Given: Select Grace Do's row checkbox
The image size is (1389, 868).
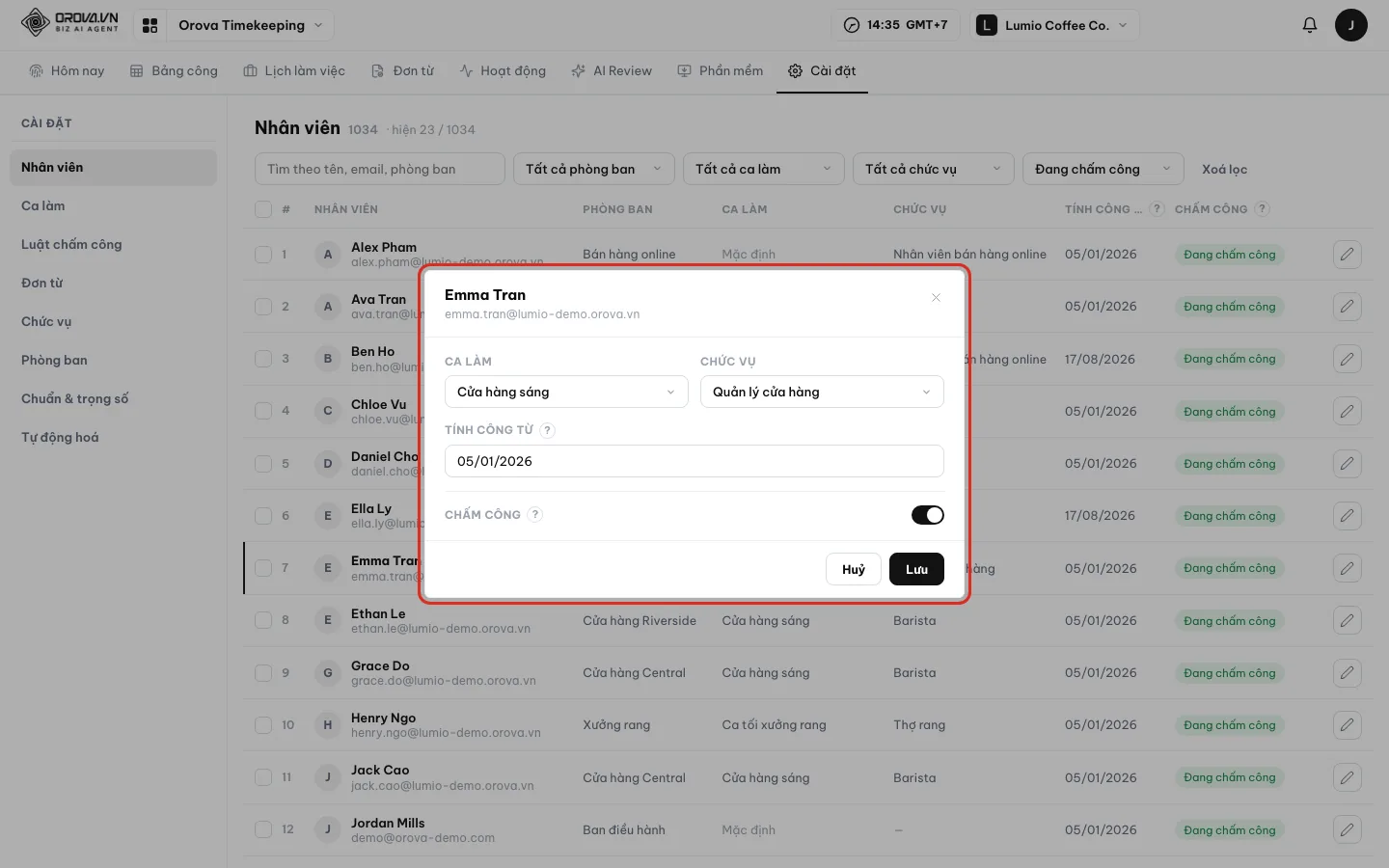Looking at the screenshot, I should [x=263, y=672].
